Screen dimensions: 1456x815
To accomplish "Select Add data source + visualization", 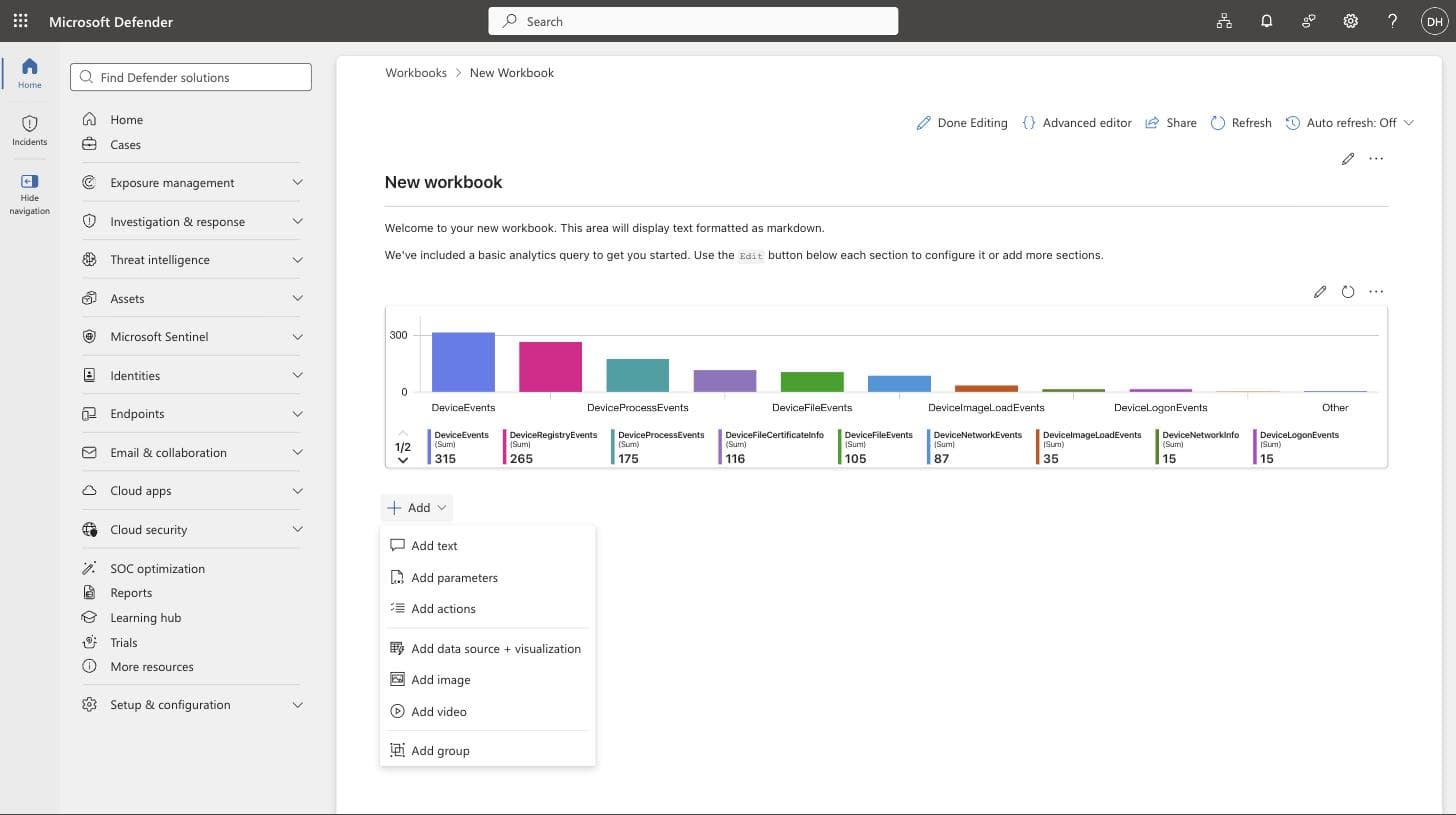I will pos(488,649).
